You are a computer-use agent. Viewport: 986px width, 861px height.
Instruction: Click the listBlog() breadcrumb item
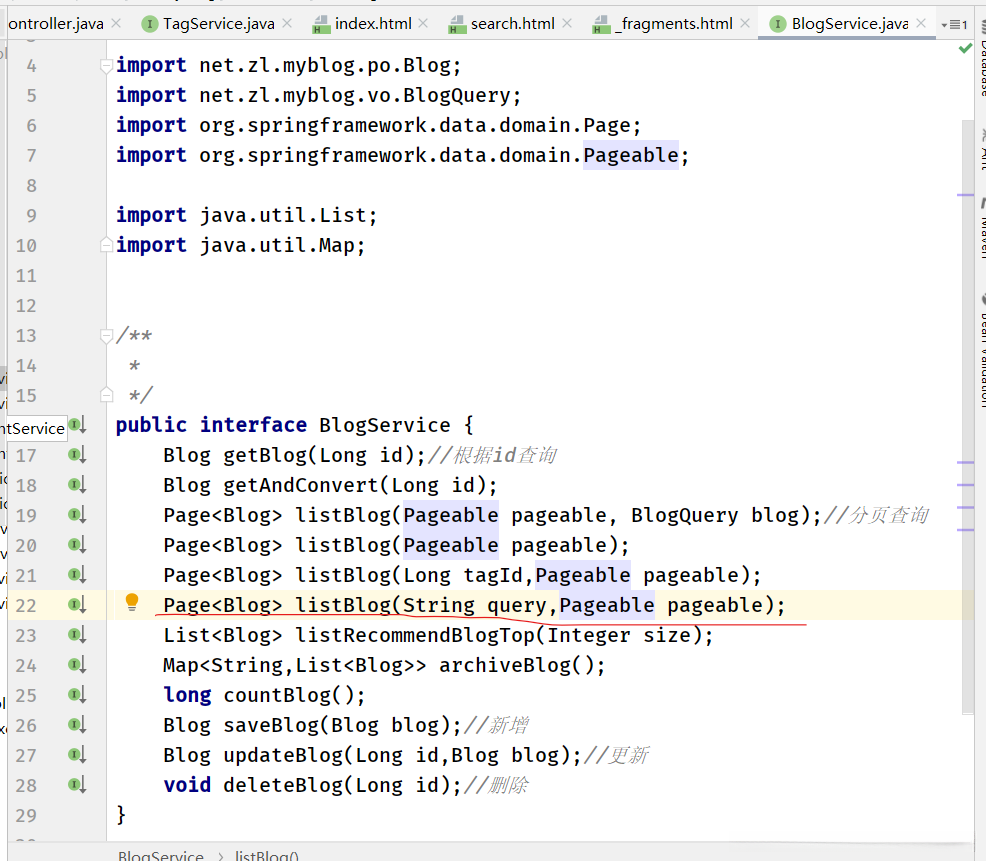coord(266,855)
